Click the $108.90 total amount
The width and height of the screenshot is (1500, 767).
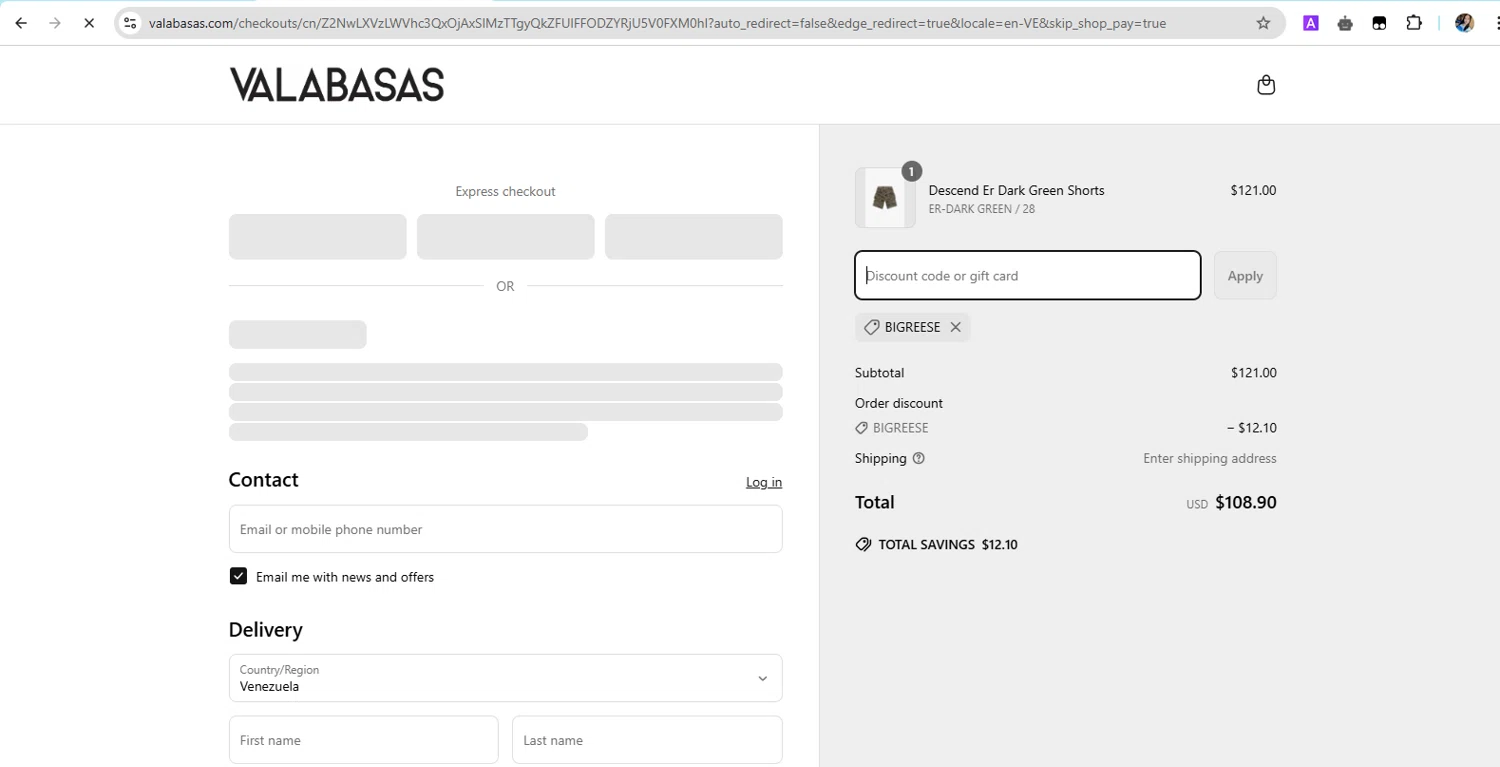point(1245,502)
